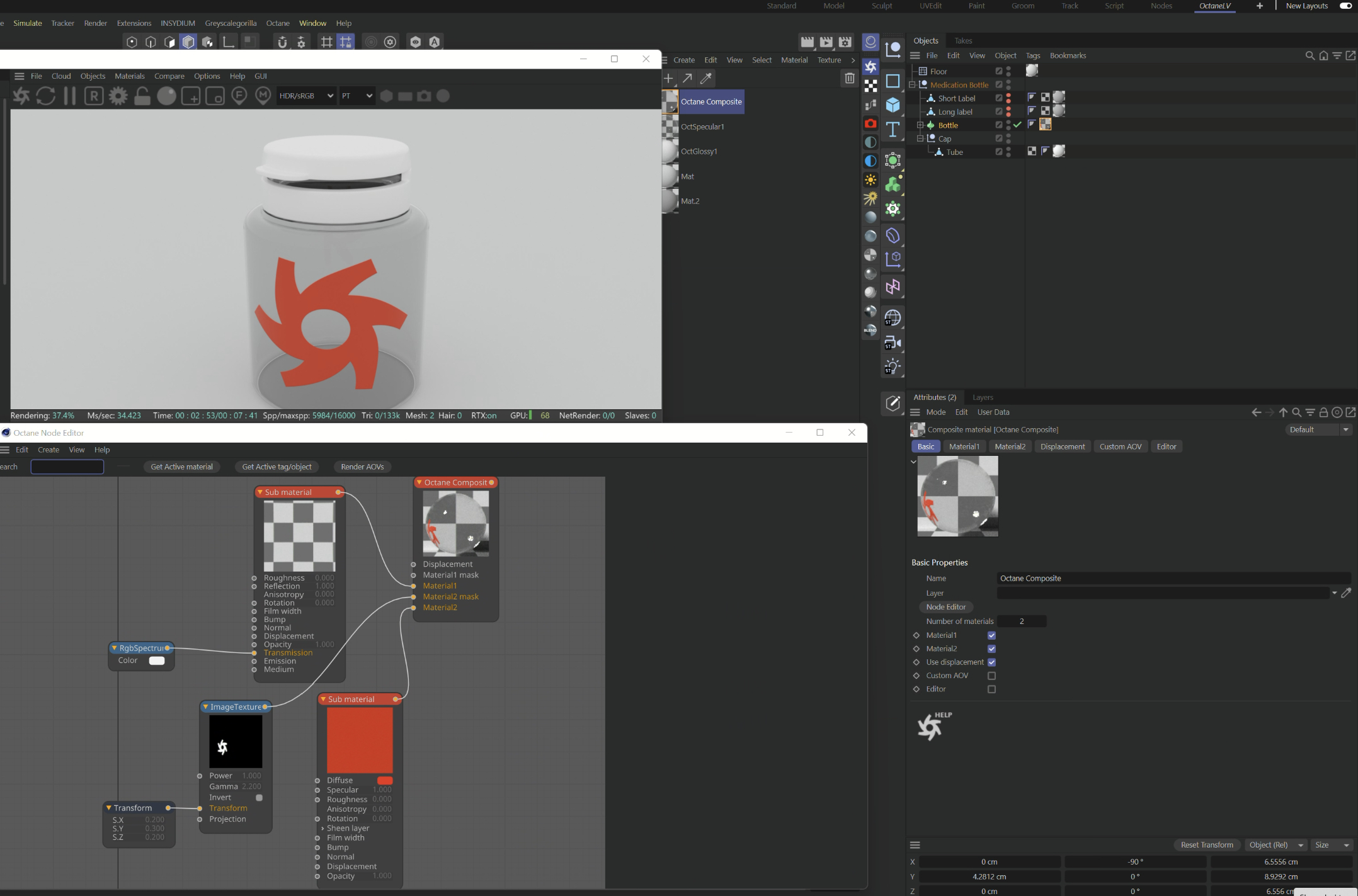Image resolution: width=1358 pixels, height=896 pixels.
Task: Toggle the Invert option on ImageTexture node
Action: point(259,798)
